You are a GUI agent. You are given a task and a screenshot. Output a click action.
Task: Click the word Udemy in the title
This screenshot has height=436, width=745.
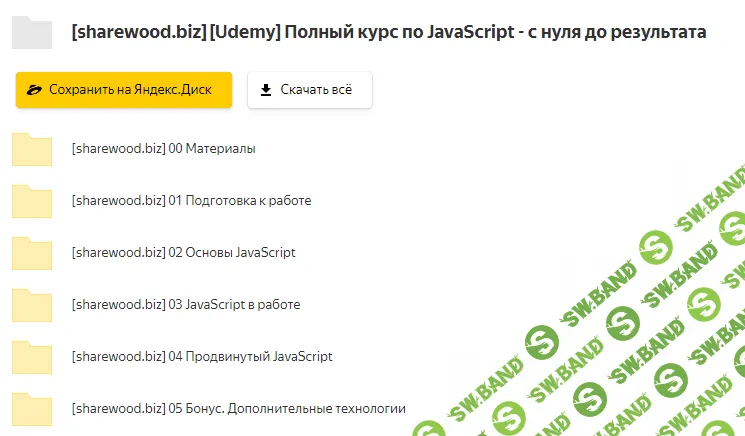(x=245, y=32)
